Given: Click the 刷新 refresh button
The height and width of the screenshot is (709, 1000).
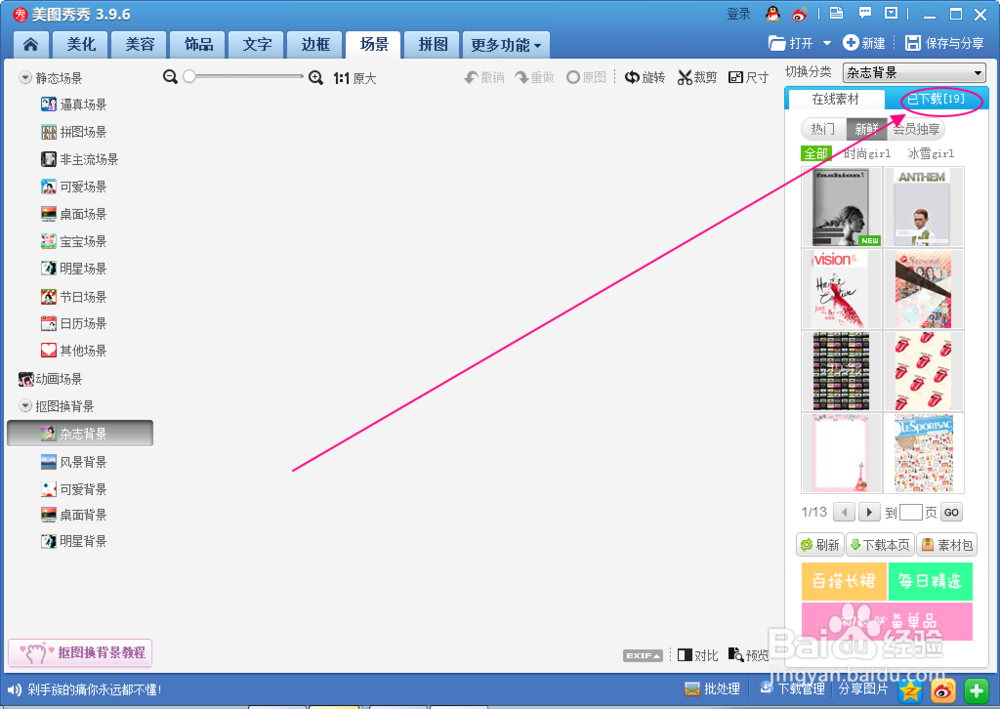Looking at the screenshot, I should point(820,545).
